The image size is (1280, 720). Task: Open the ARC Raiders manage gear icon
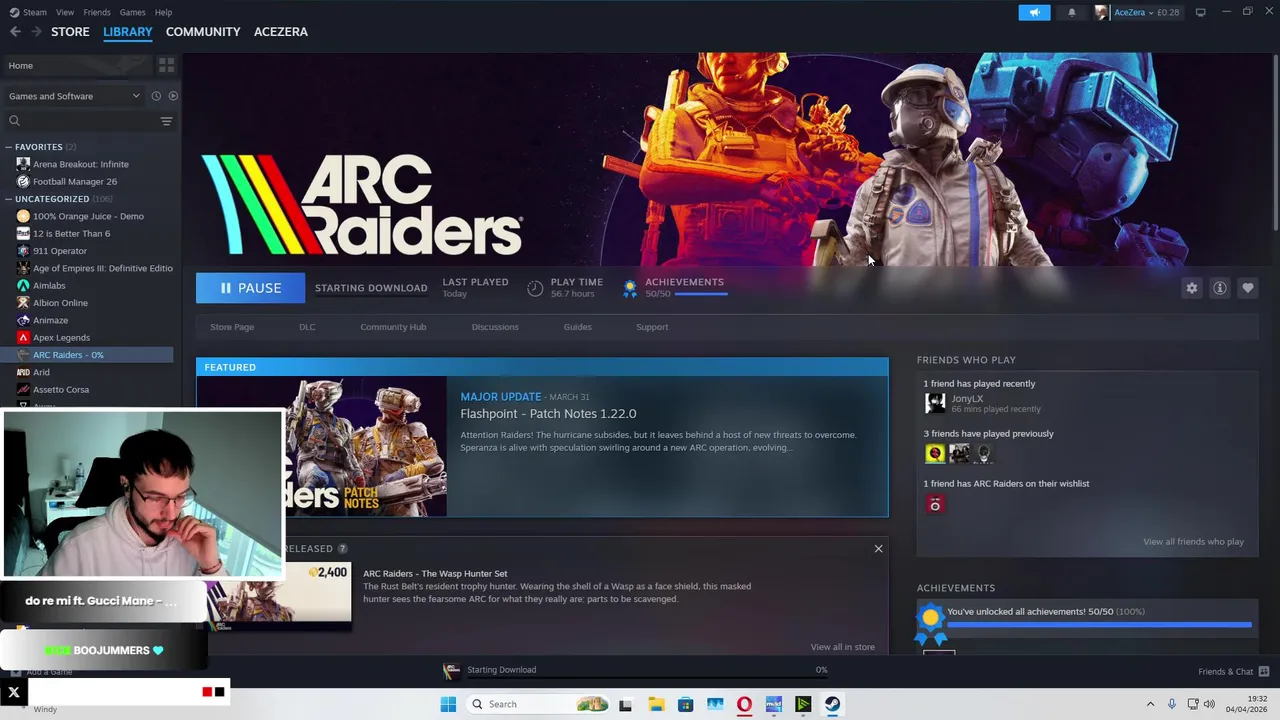pos(1191,288)
